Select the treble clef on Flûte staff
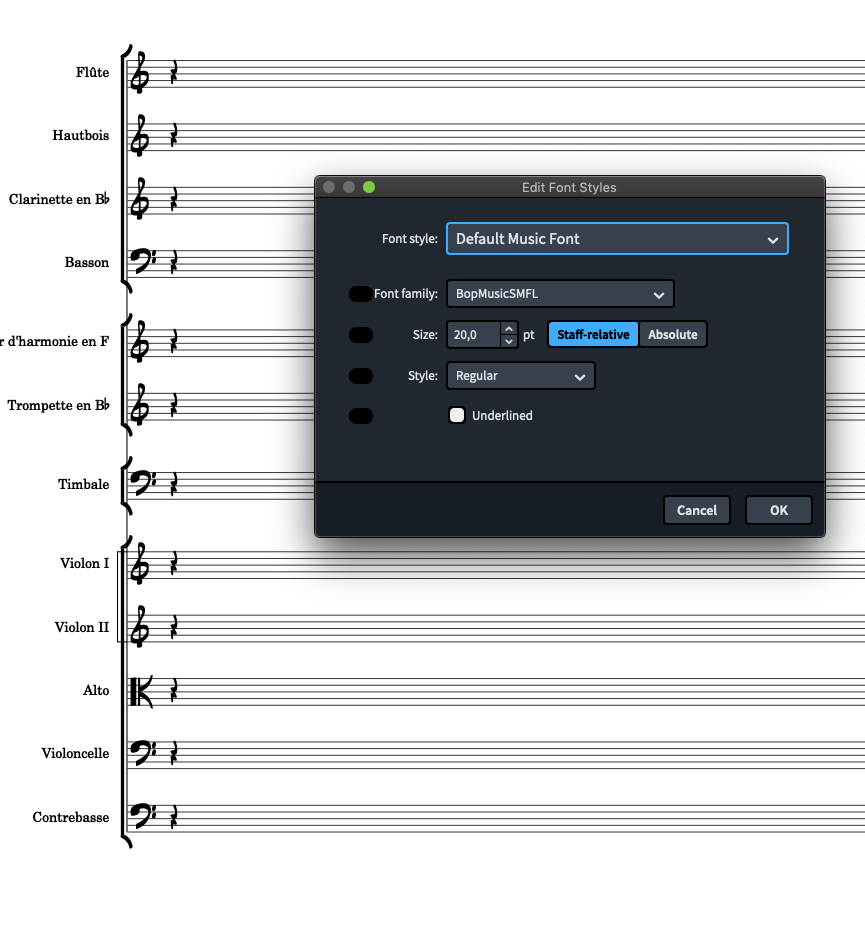The width and height of the screenshot is (865, 932). coord(139,73)
